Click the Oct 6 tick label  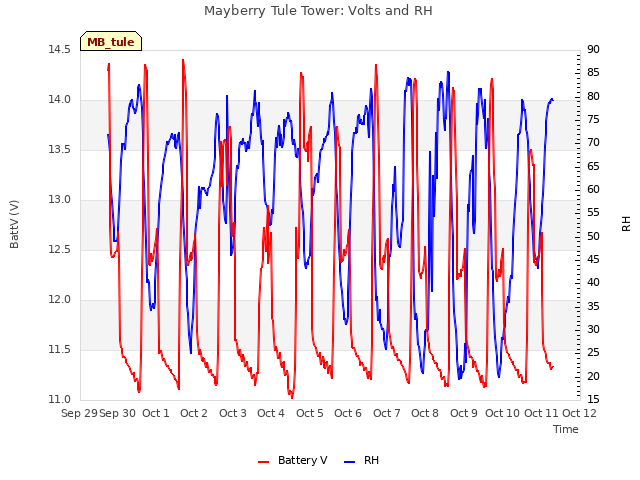tap(348, 413)
